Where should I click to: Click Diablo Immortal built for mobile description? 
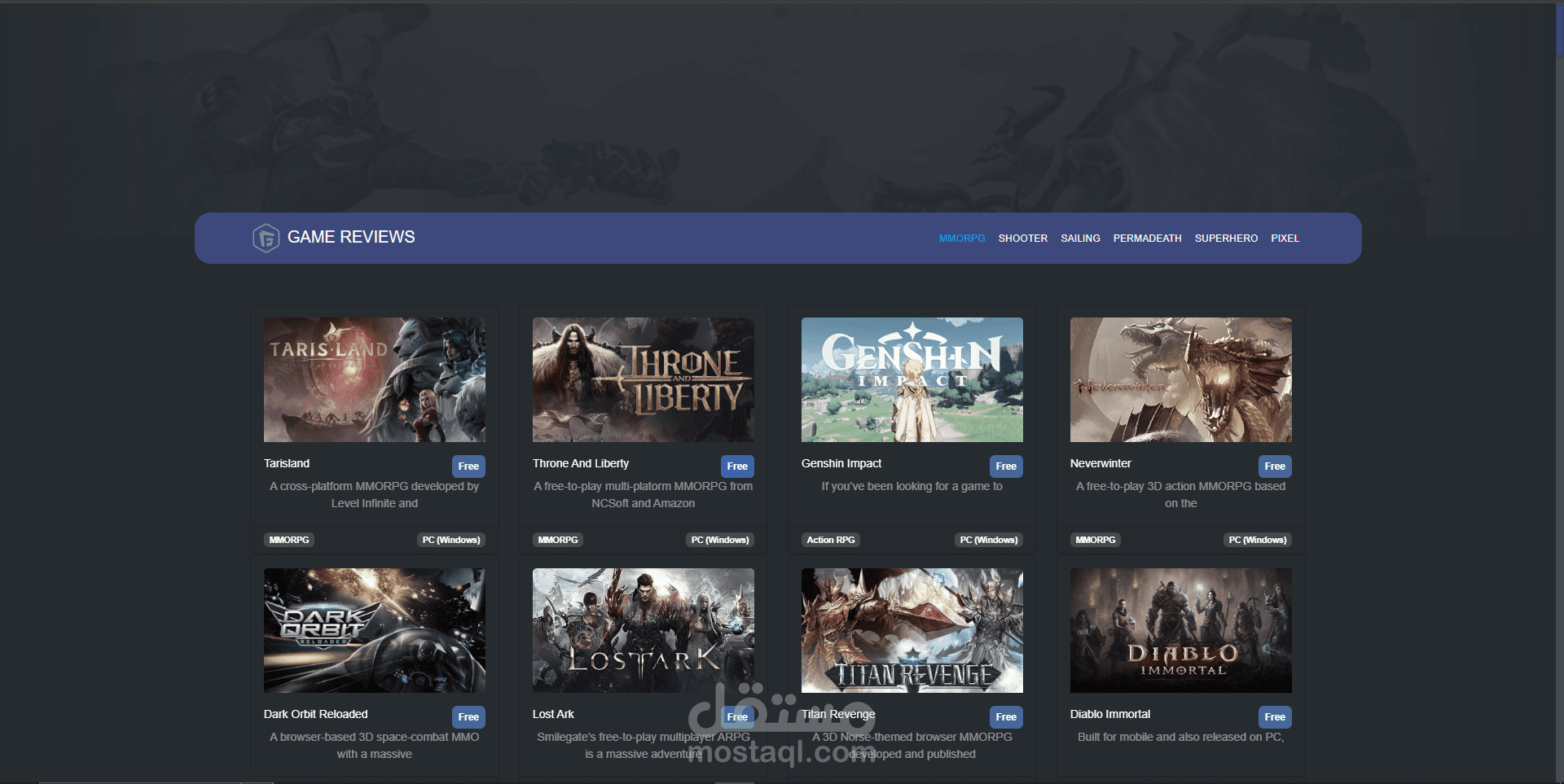[x=1181, y=737]
